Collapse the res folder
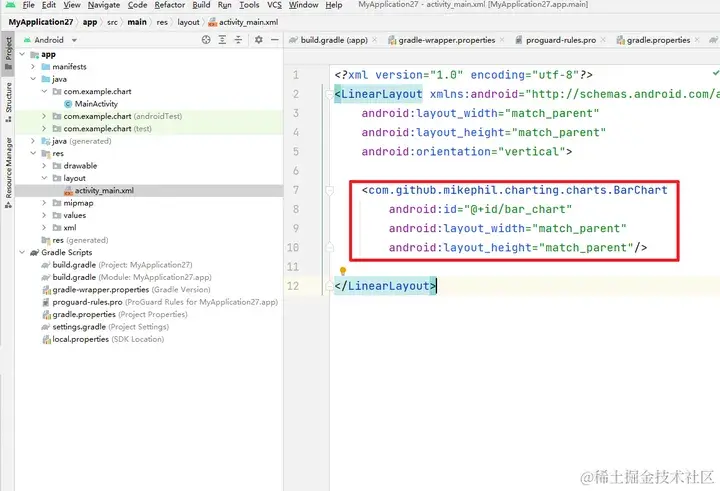Image resolution: width=720 pixels, height=491 pixels. tap(33, 153)
